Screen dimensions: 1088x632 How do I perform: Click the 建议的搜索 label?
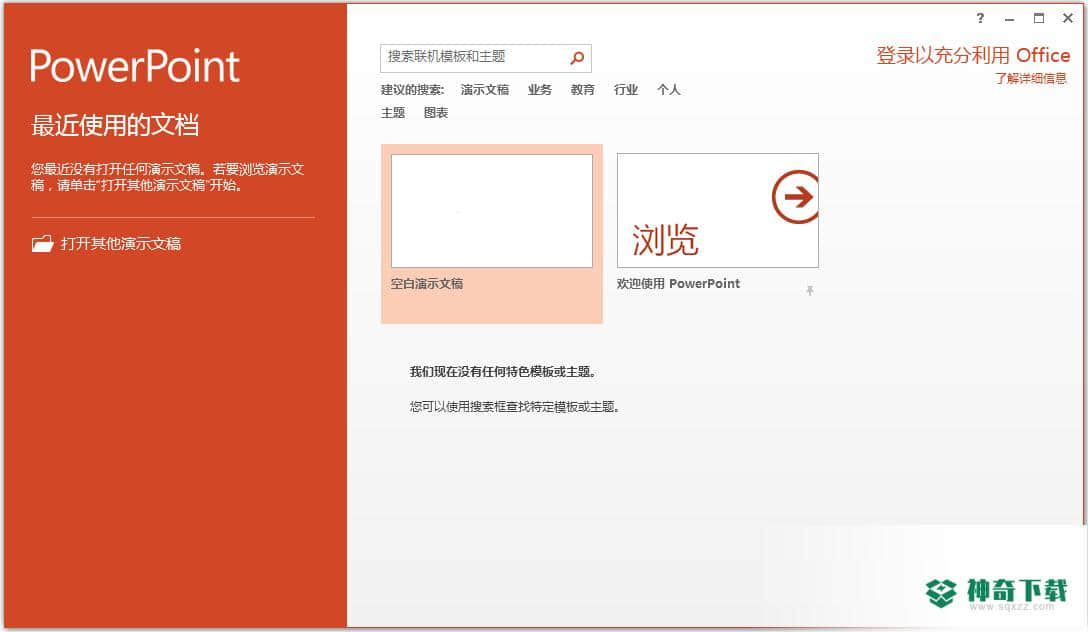pyautogui.click(x=412, y=89)
